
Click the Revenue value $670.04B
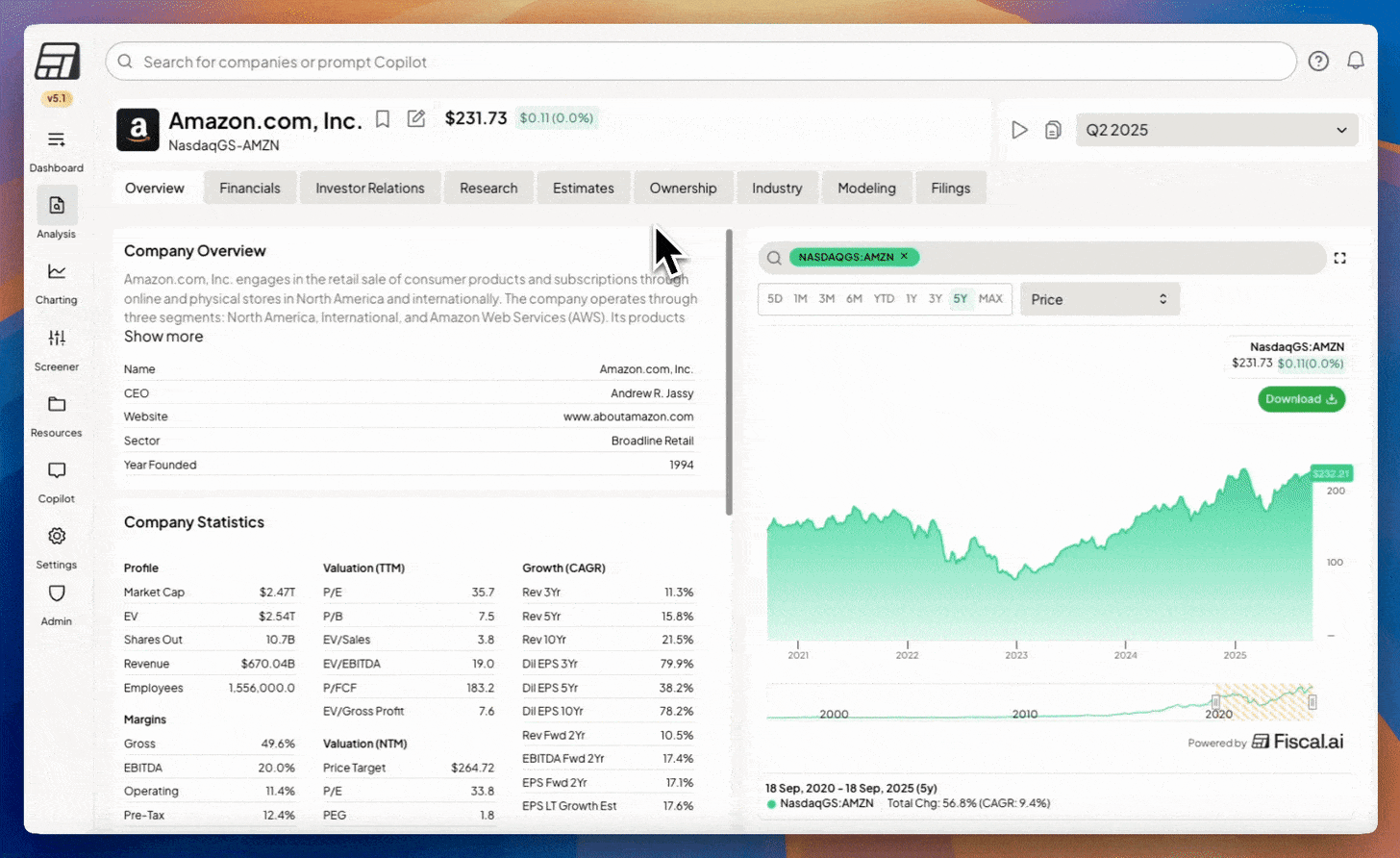(x=267, y=664)
